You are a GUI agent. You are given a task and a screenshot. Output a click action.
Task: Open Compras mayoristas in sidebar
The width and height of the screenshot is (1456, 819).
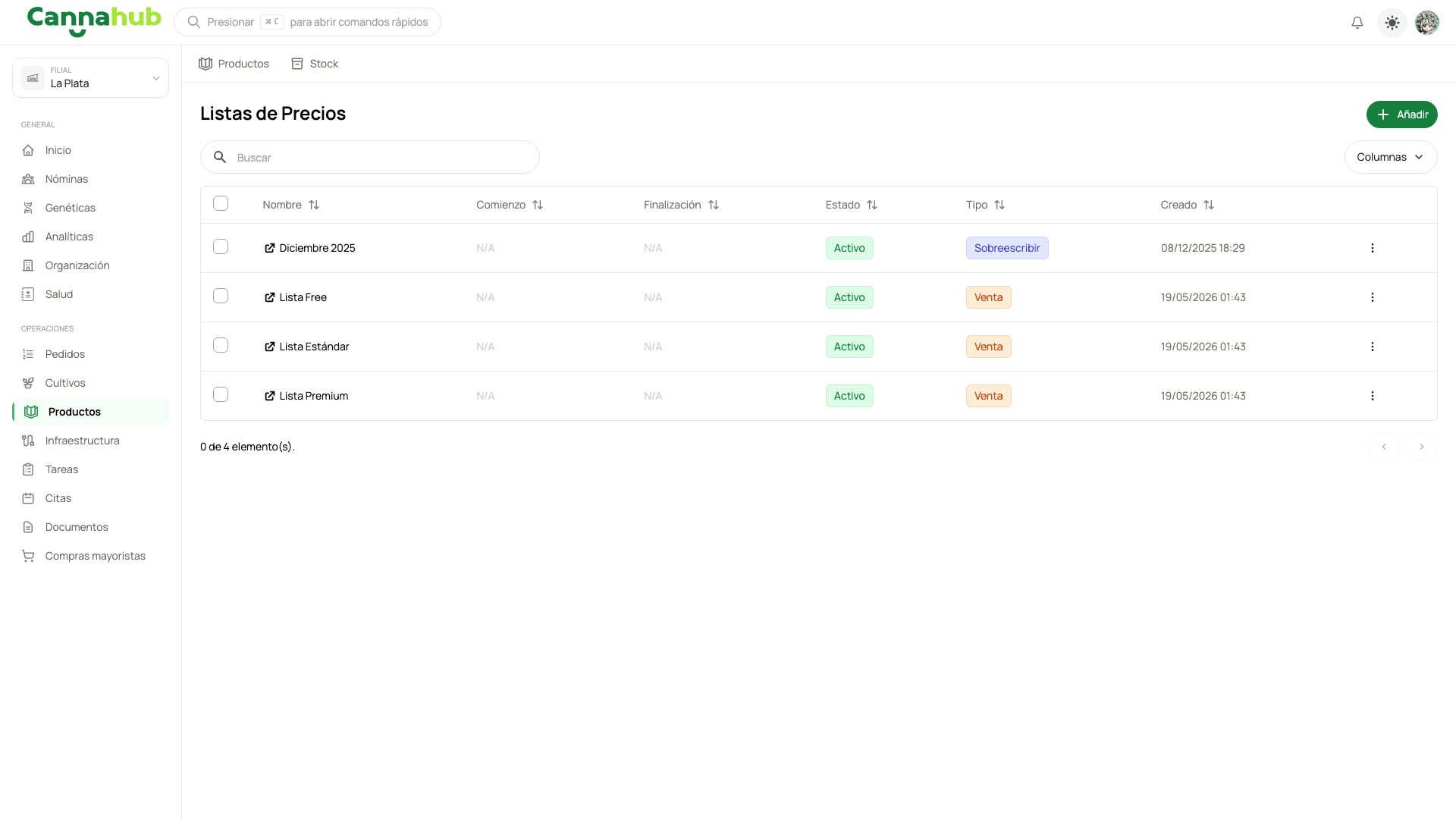90,556
